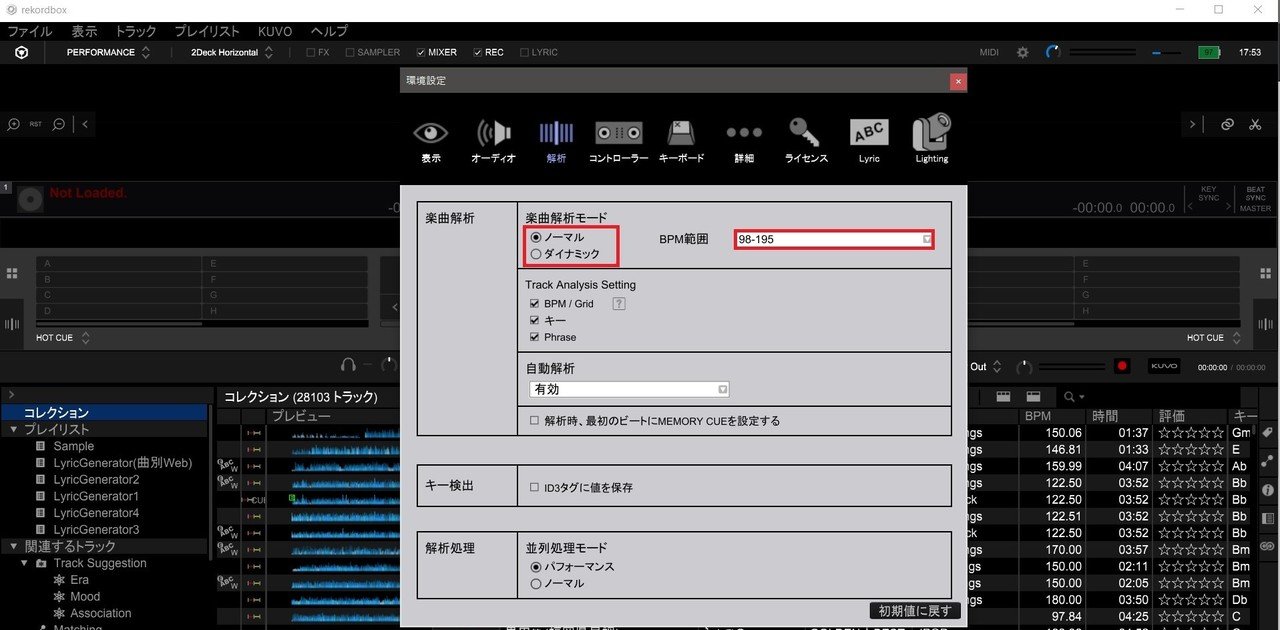Image resolution: width=1280 pixels, height=630 pixels.
Task: Click the scissors icon near waveform
Action: [1255, 125]
